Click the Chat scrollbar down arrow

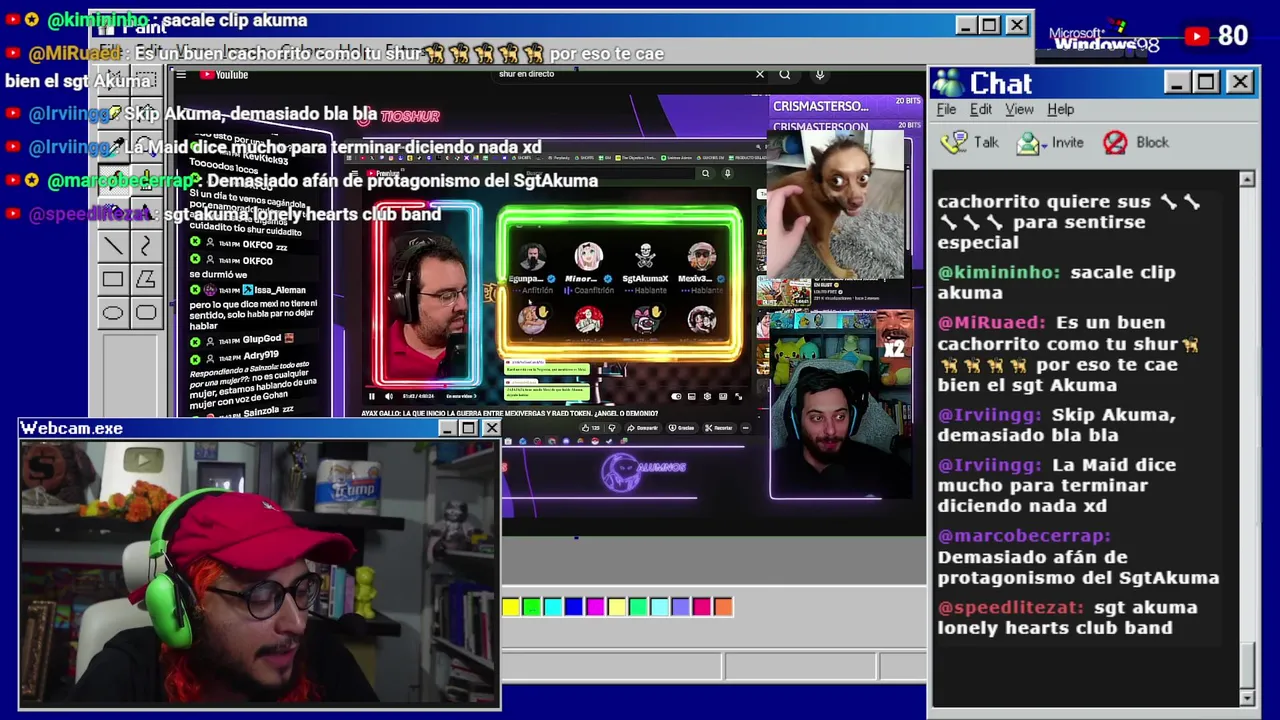1247,697
